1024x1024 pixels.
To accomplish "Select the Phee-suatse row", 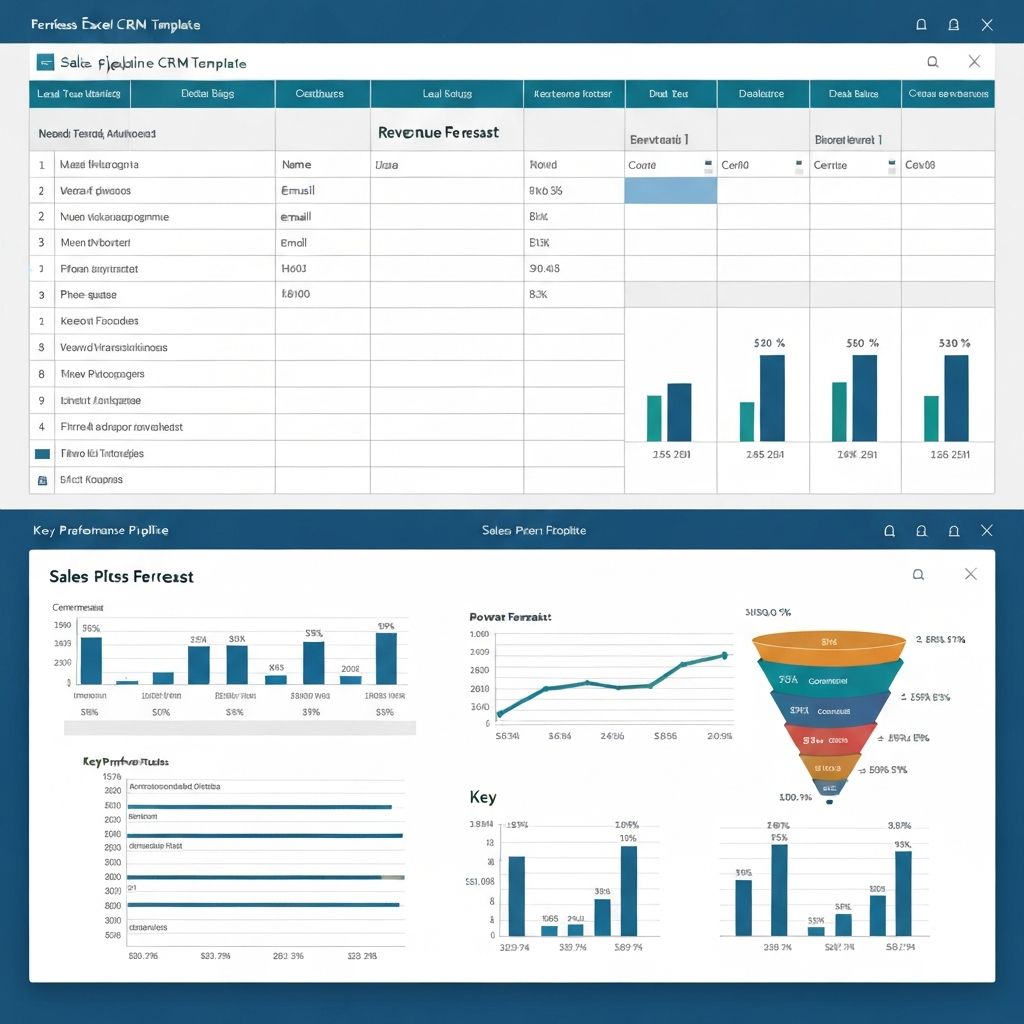I will 152,295.
